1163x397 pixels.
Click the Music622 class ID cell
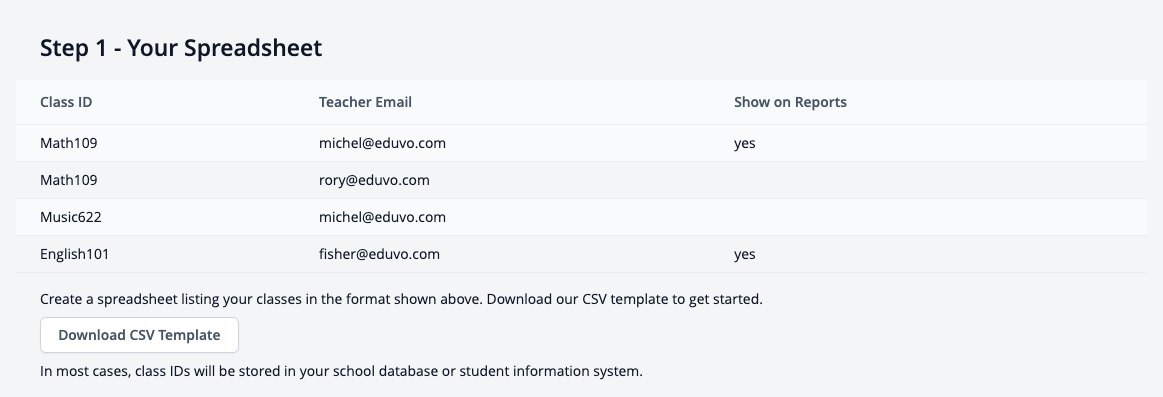point(70,217)
